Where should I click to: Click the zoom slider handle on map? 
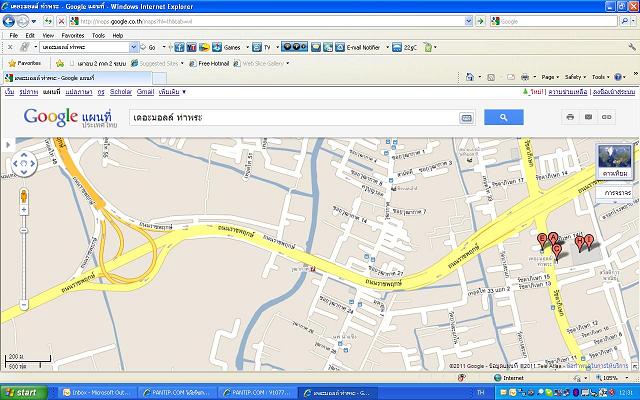pos(24,231)
